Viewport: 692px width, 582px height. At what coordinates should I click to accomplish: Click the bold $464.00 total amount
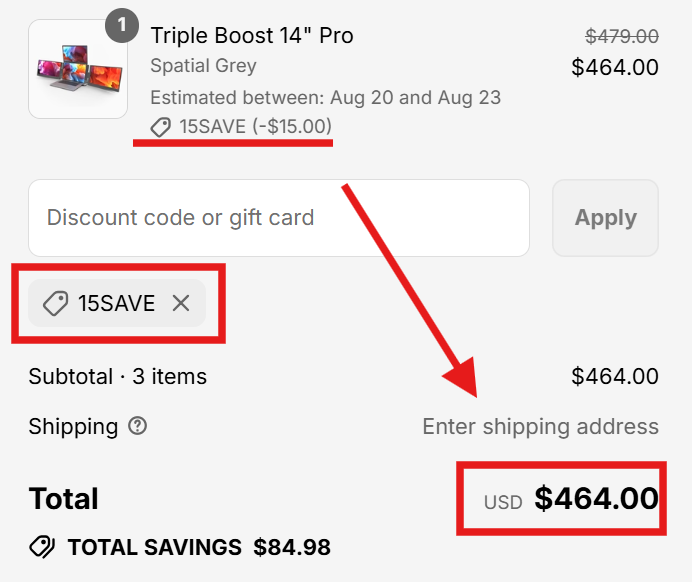click(596, 498)
